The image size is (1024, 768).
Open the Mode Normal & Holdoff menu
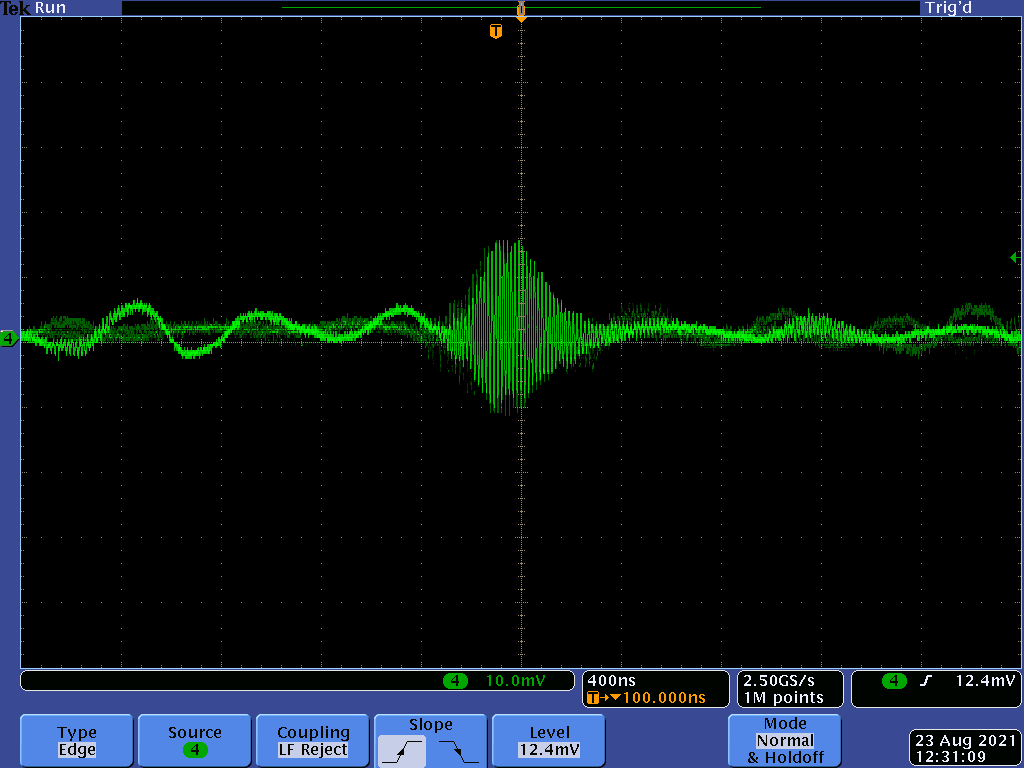tap(785, 741)
